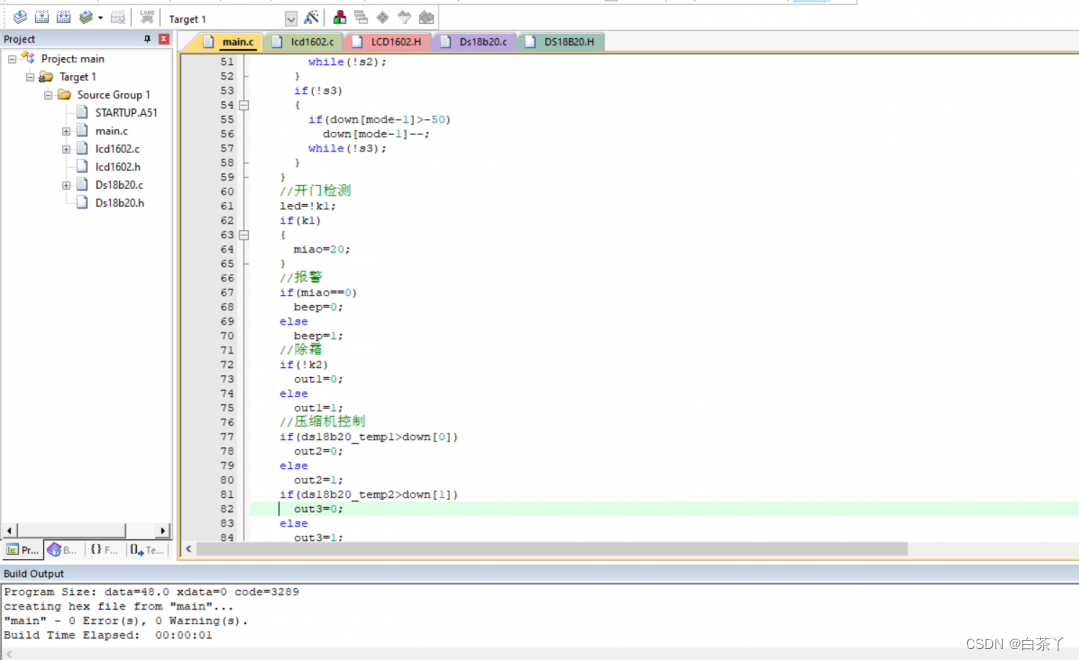Expand the Ds18b20.c tree node
This screenshot has height=660, width=1079.
point(66,185)
